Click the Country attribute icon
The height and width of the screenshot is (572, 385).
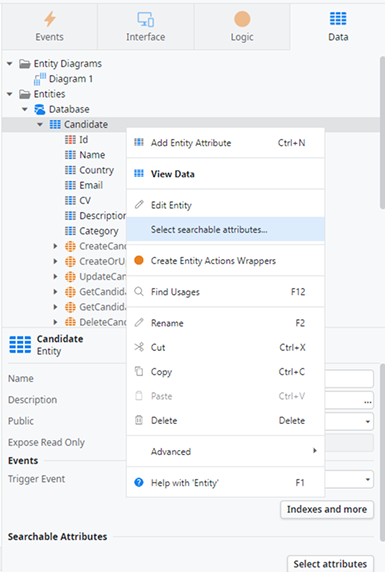pyautogui.click(x=70, y=170)
